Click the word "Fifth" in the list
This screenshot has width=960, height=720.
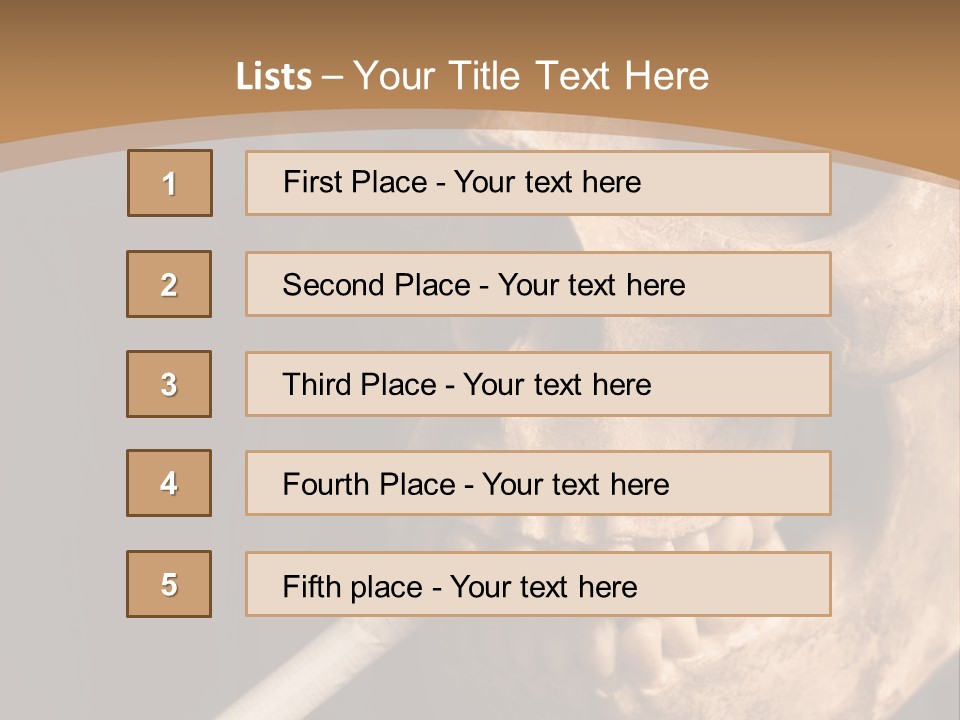(x=312, y=586)
